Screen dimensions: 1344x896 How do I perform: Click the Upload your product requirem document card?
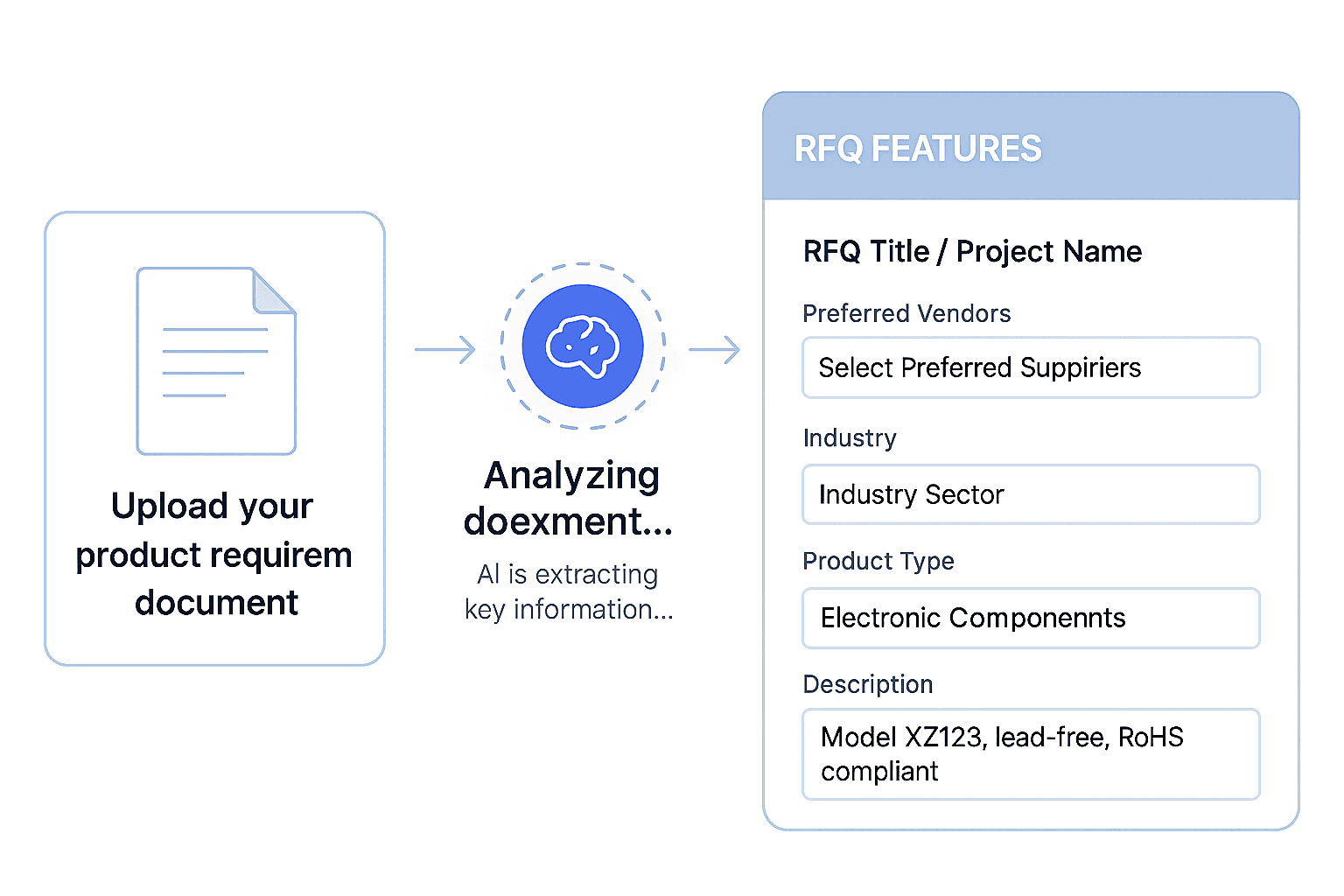[214, 437]
